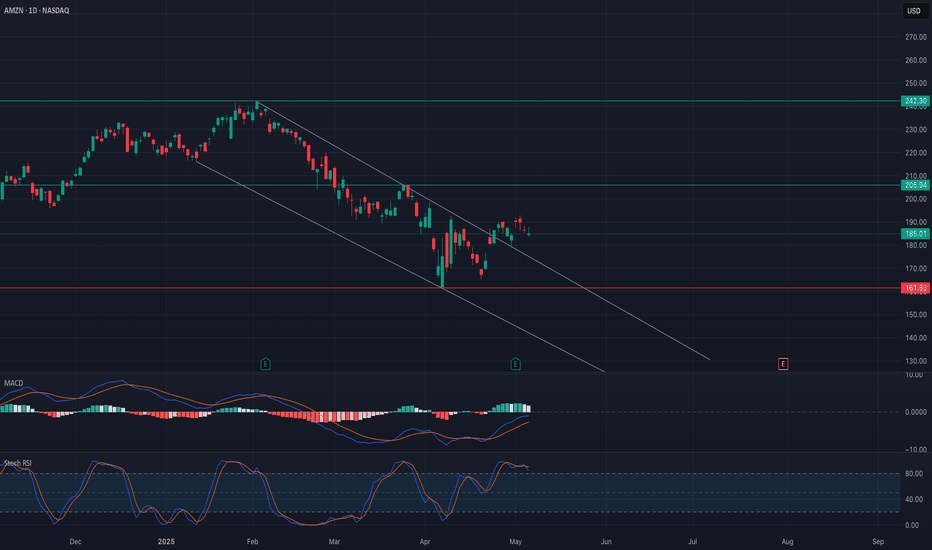
Task: Click the Apr label on time axis
Action: pyautogui.click(x=425, y=542)
